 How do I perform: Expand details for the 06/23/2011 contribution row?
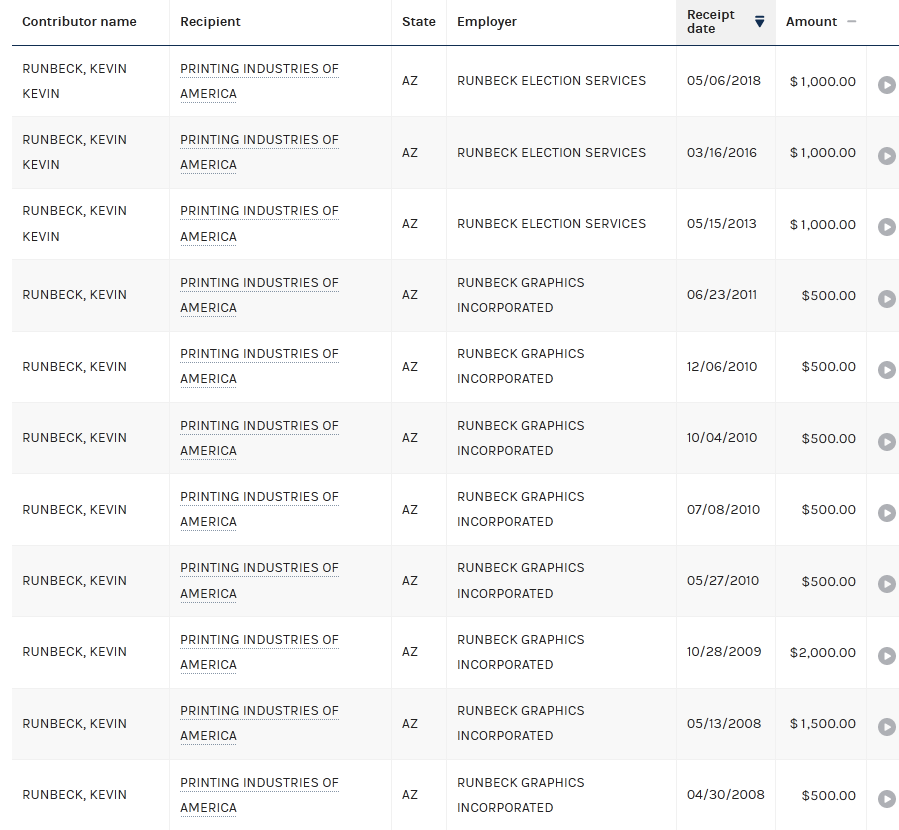pos(886,299)
